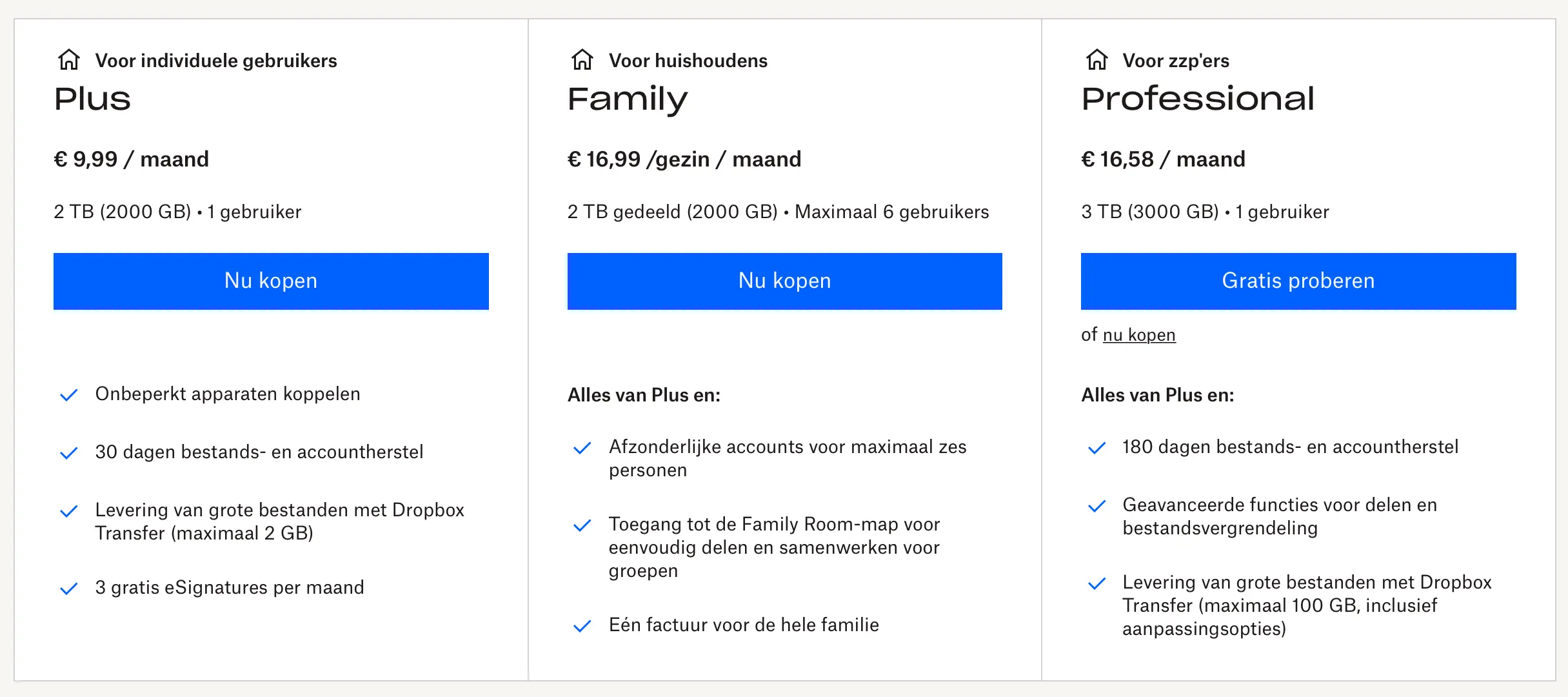Viewport: 1568px width, 697px height.
Task: Click checkmark beside Geavanceerde functies voor delen
Action: pos(1097,506)
